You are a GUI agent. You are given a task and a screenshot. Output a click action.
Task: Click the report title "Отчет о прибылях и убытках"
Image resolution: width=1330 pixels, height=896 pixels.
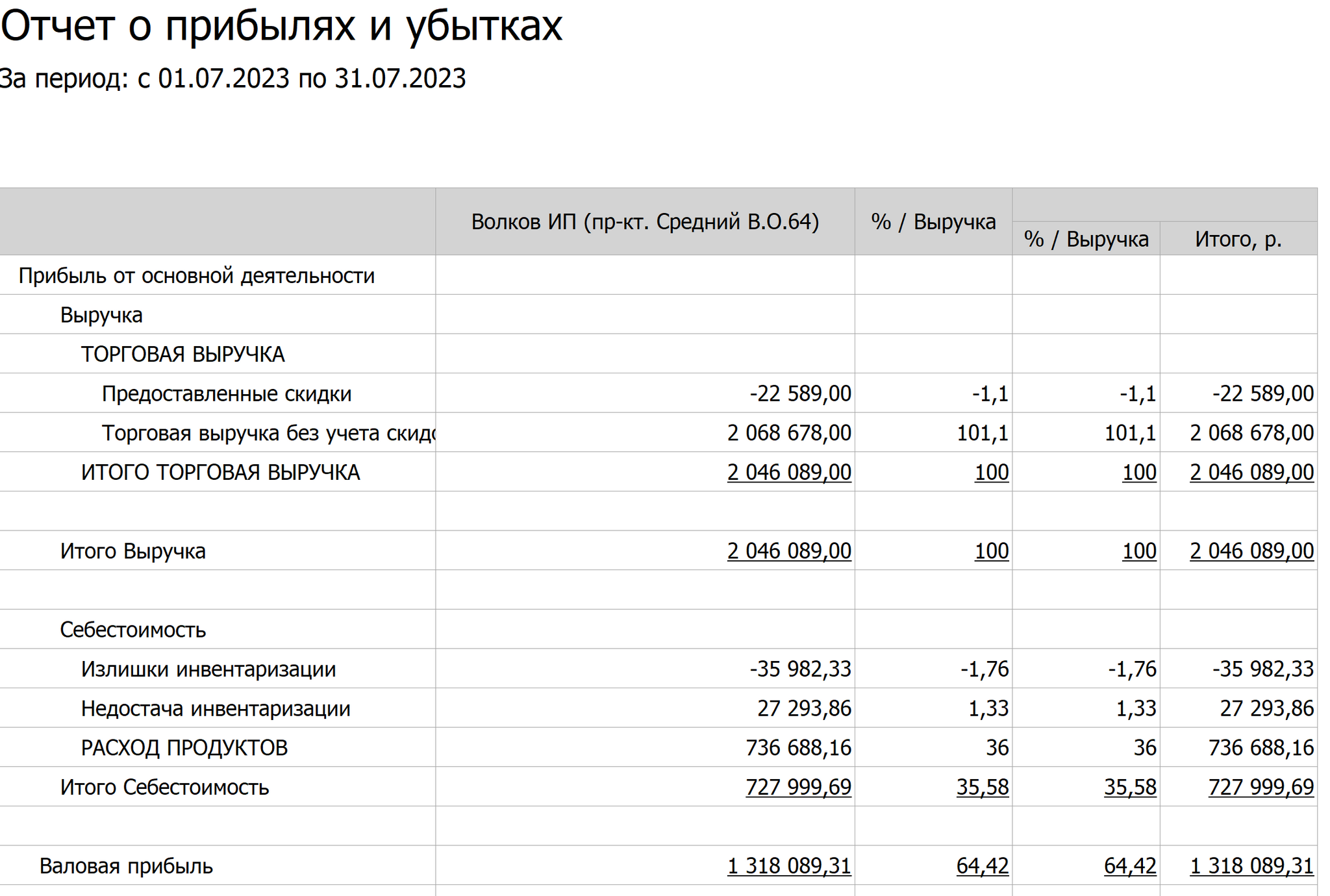pyautogui.click(x=281, y=27)
